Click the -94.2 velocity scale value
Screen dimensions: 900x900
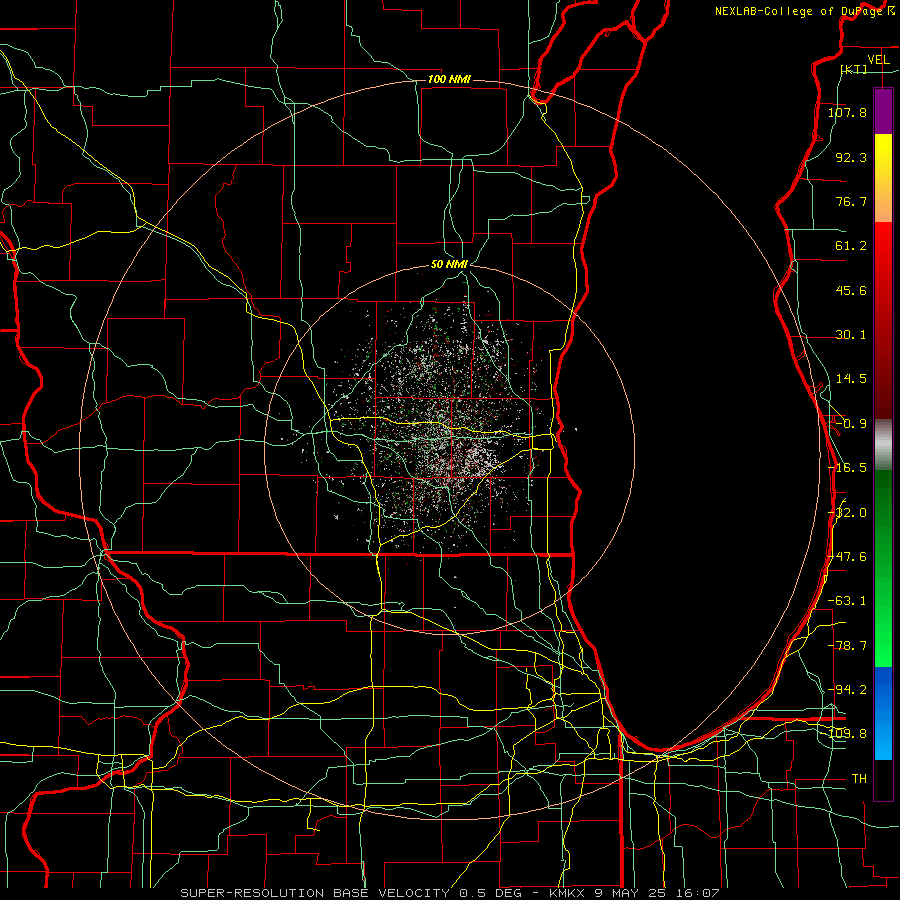pos(847,690)
